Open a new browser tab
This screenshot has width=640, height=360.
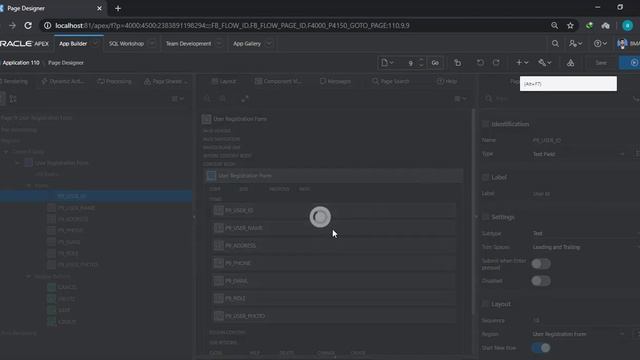point(118,8)
